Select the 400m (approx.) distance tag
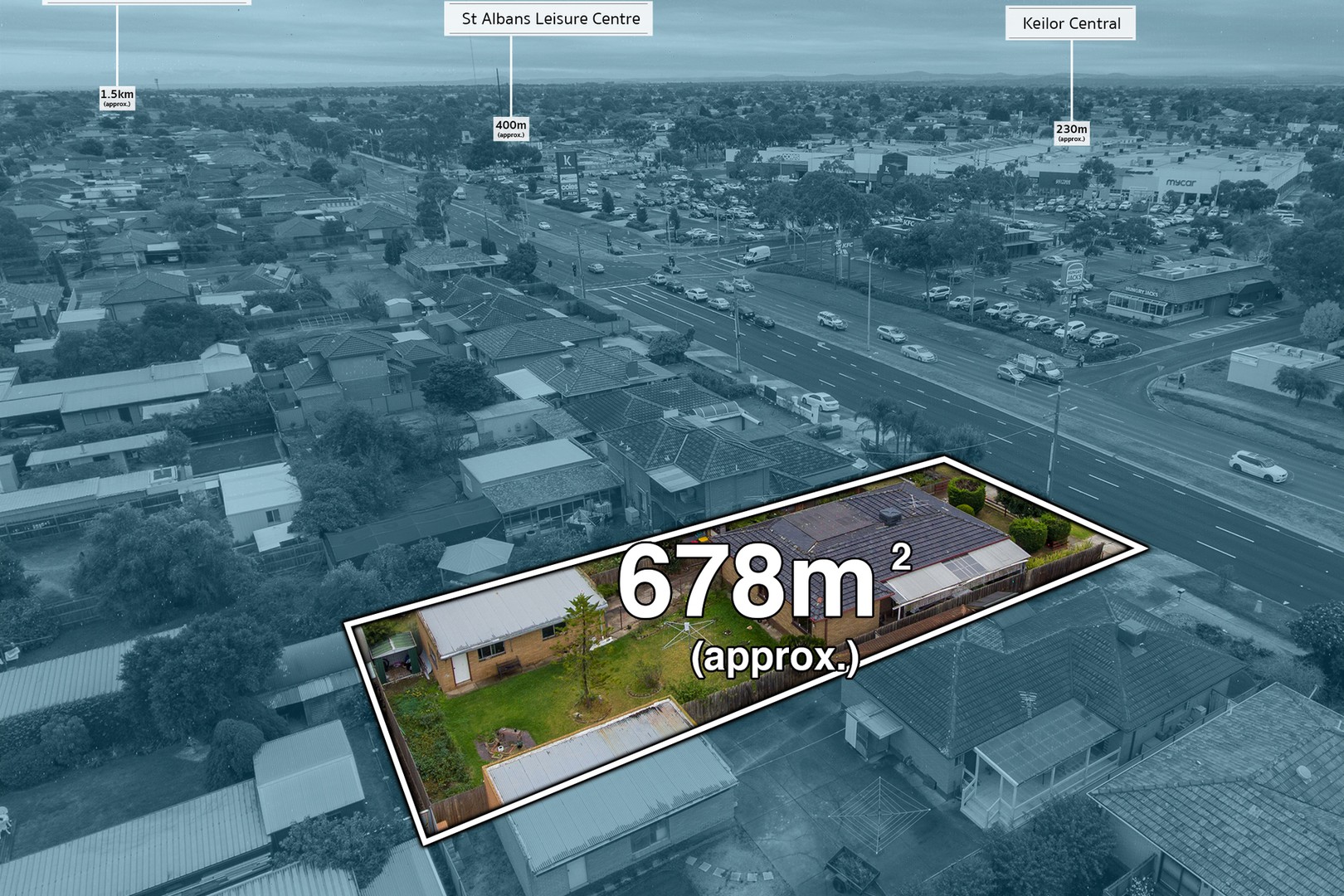The width and height of the screenshot is (1344, 896). (x=510, y=129)
